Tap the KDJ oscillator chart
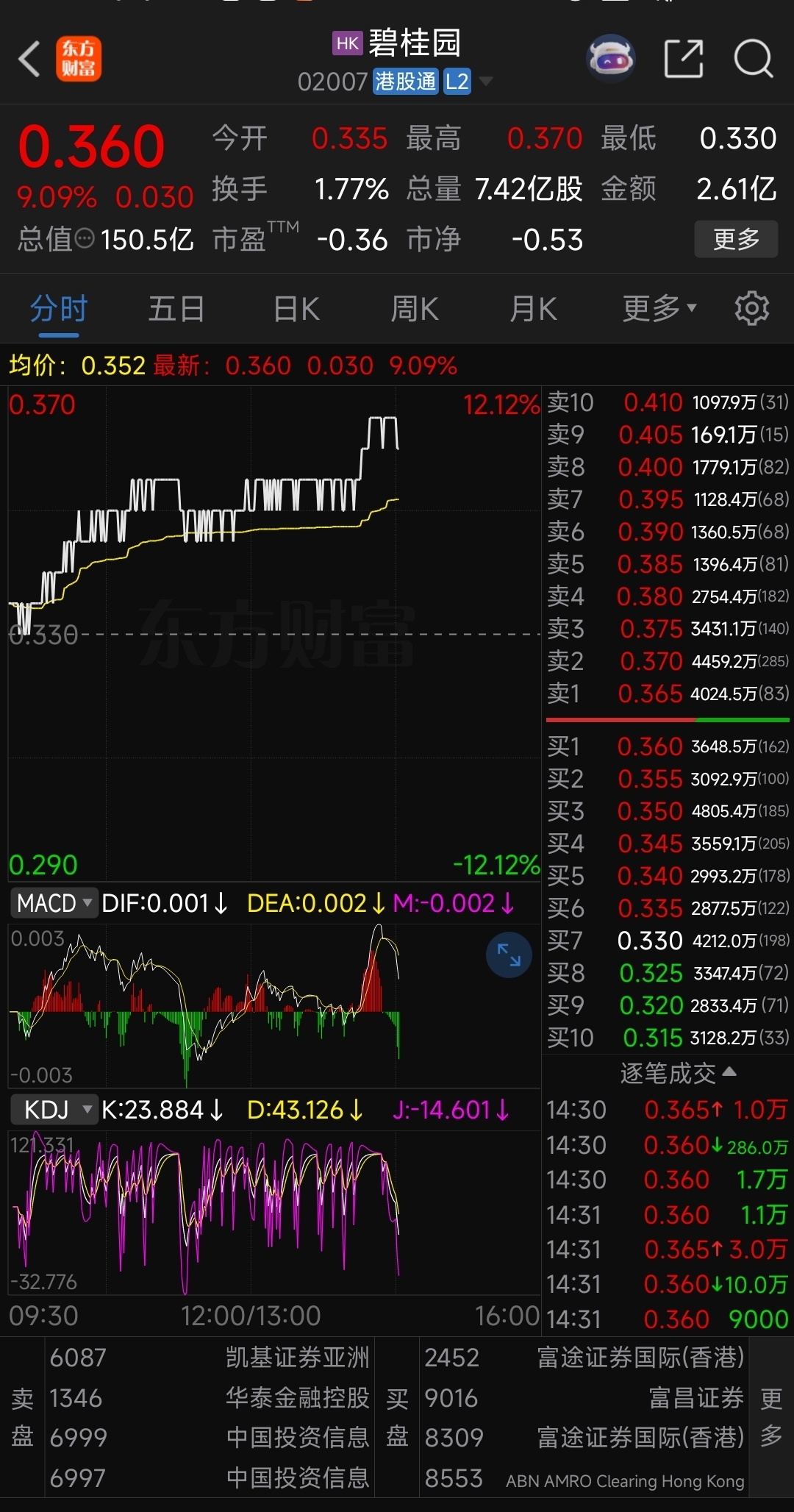The image size is (794, 1512). point(274,1213)
